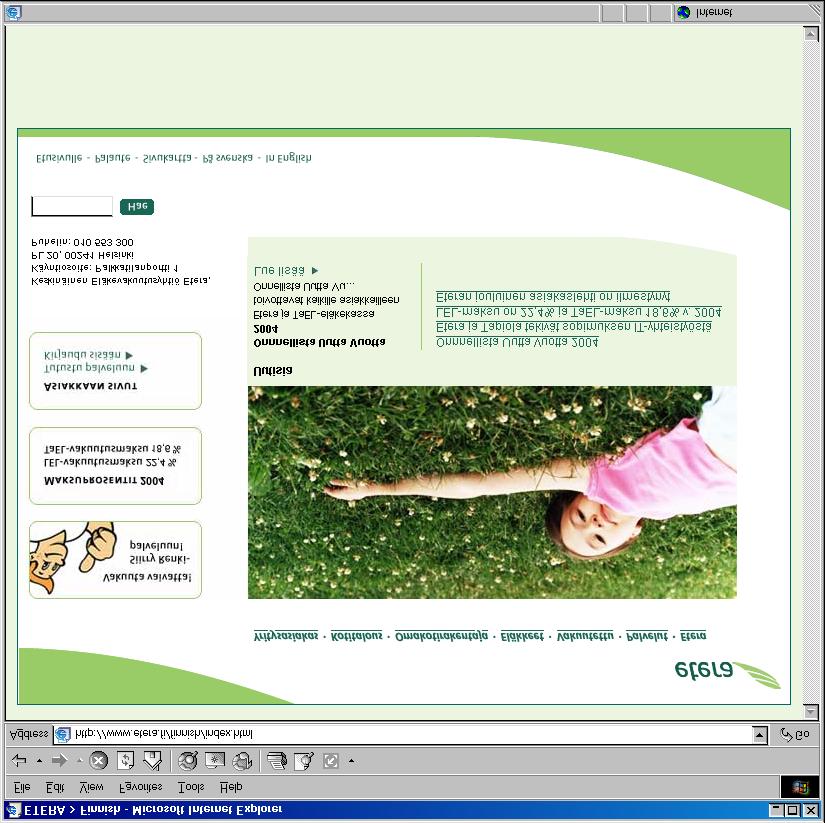Click the page scrollbar arrow near the address bar
This screenshot has height=823, width=825.
tap(811, 711)
